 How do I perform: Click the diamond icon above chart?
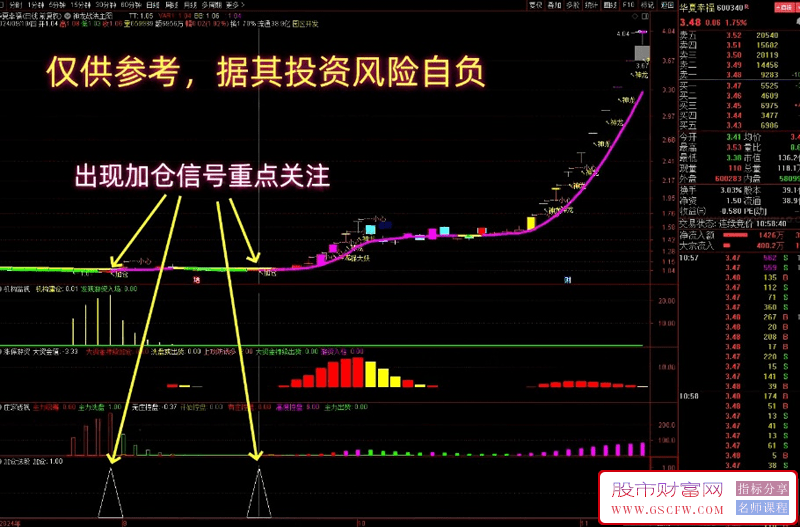click(637, 16)
